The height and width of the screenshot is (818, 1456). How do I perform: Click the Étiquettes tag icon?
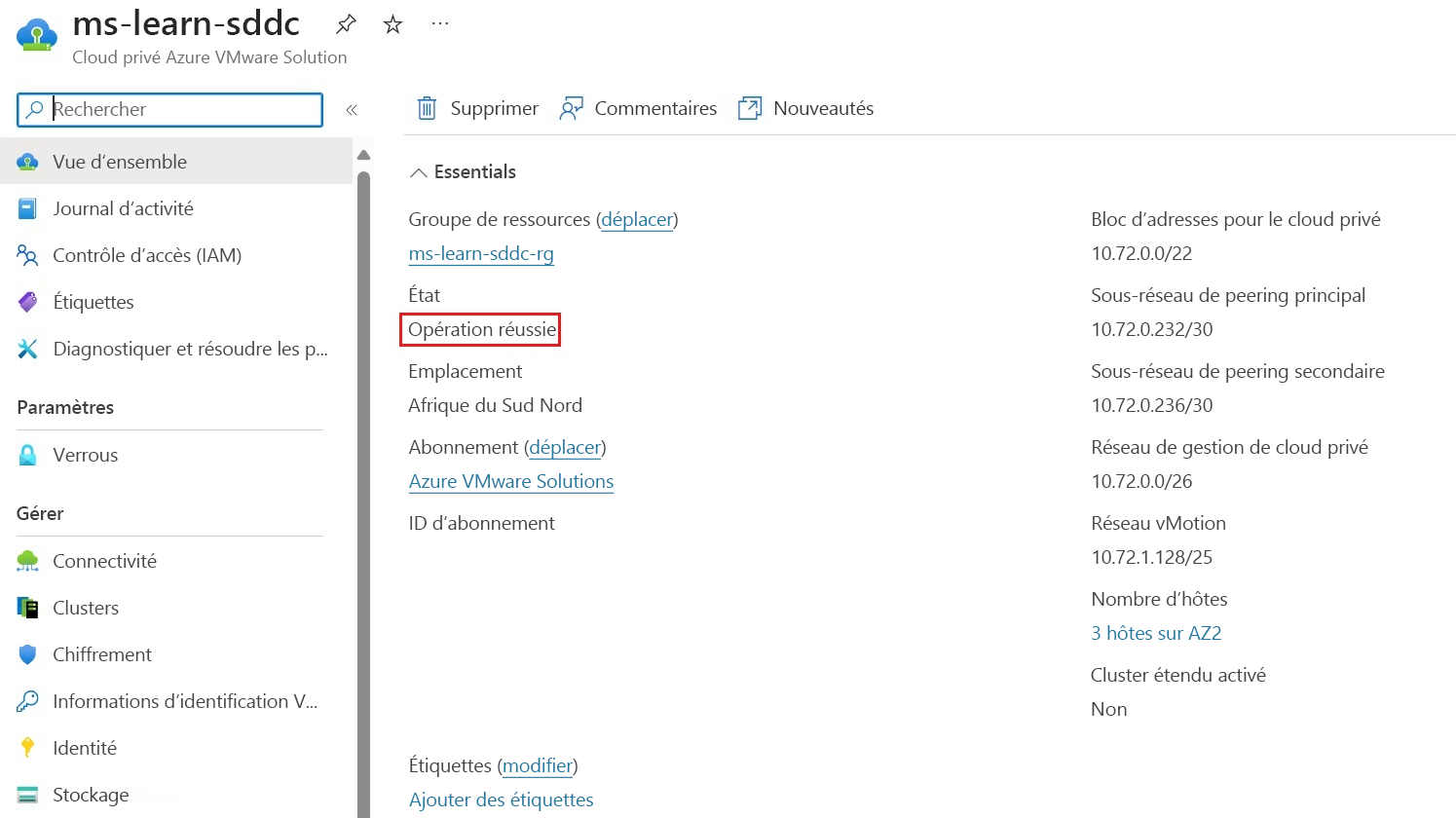tap(28, 301)
